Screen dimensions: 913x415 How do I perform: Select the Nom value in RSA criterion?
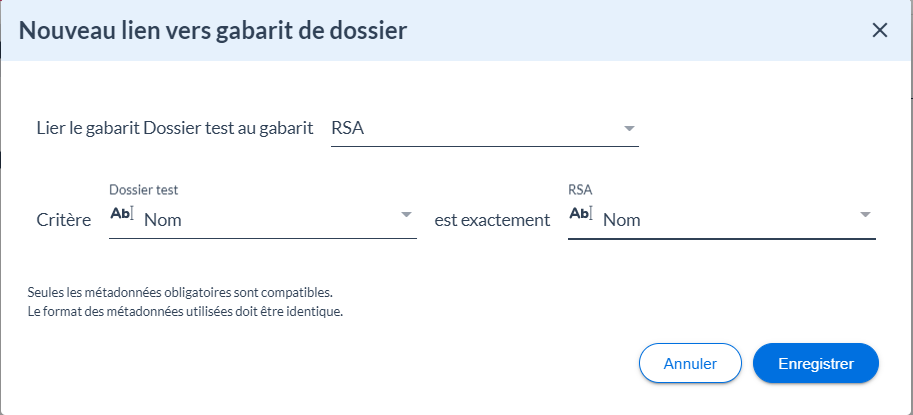coord(622,220)
